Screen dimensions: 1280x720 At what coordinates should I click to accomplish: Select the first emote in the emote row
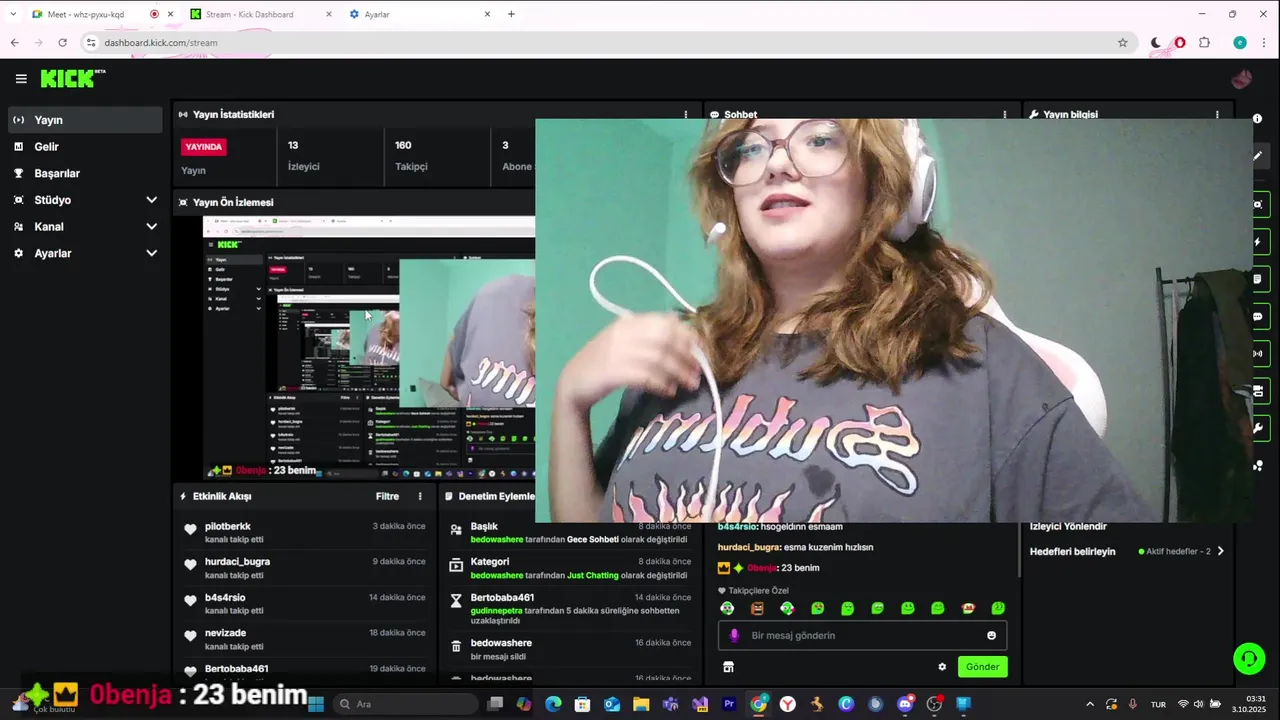(727, 608)
